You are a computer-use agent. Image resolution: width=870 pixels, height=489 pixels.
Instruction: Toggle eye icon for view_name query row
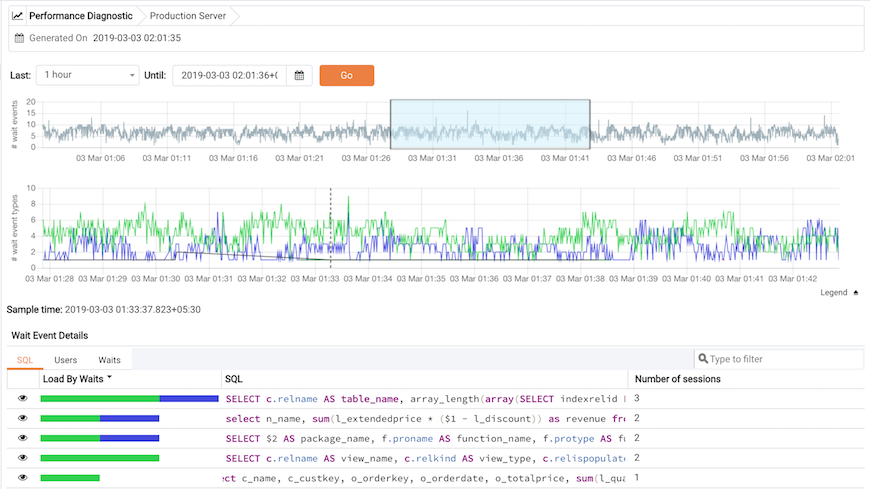click(23, 458)
